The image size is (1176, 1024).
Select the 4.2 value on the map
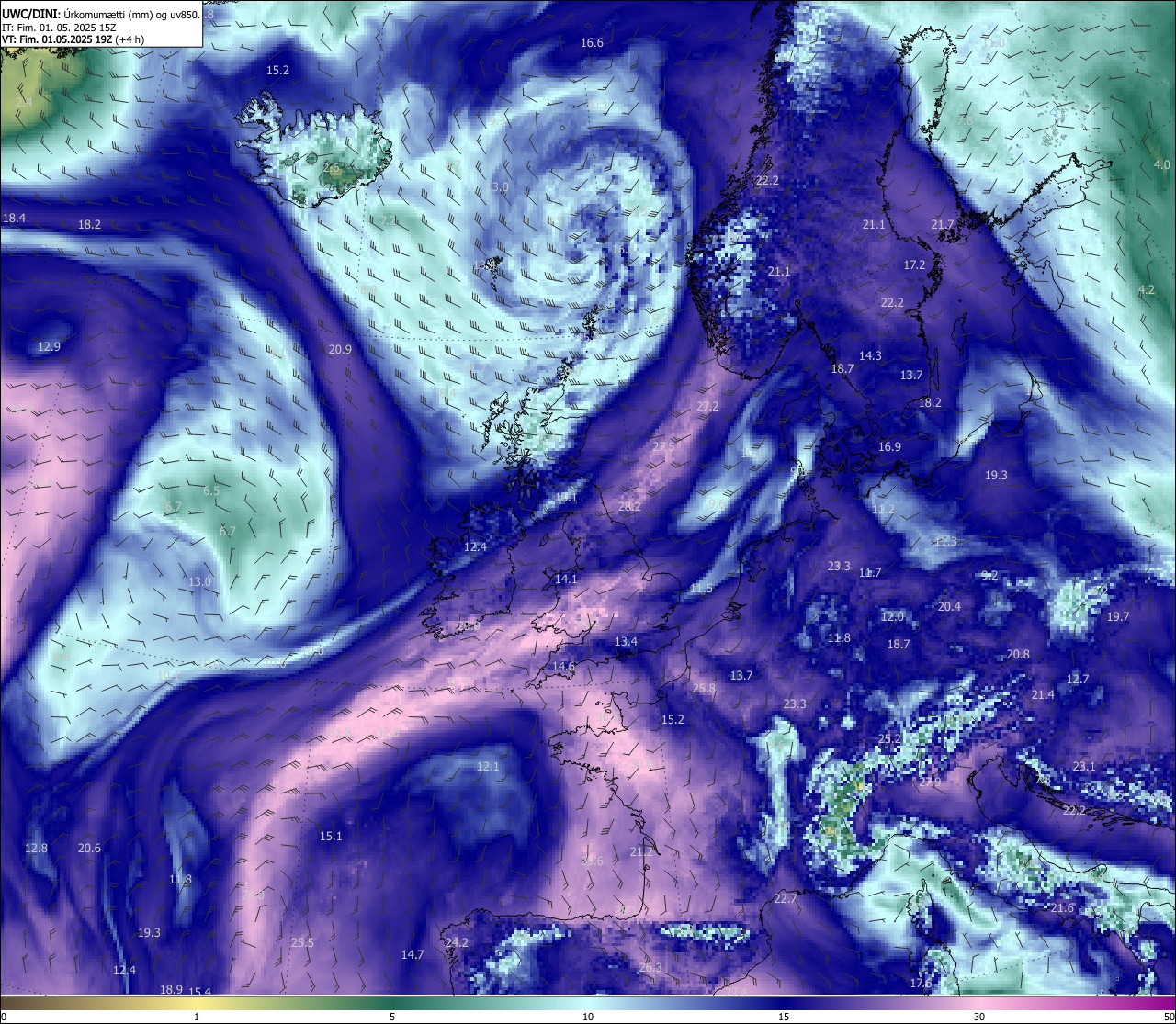tap(1147, 290)
